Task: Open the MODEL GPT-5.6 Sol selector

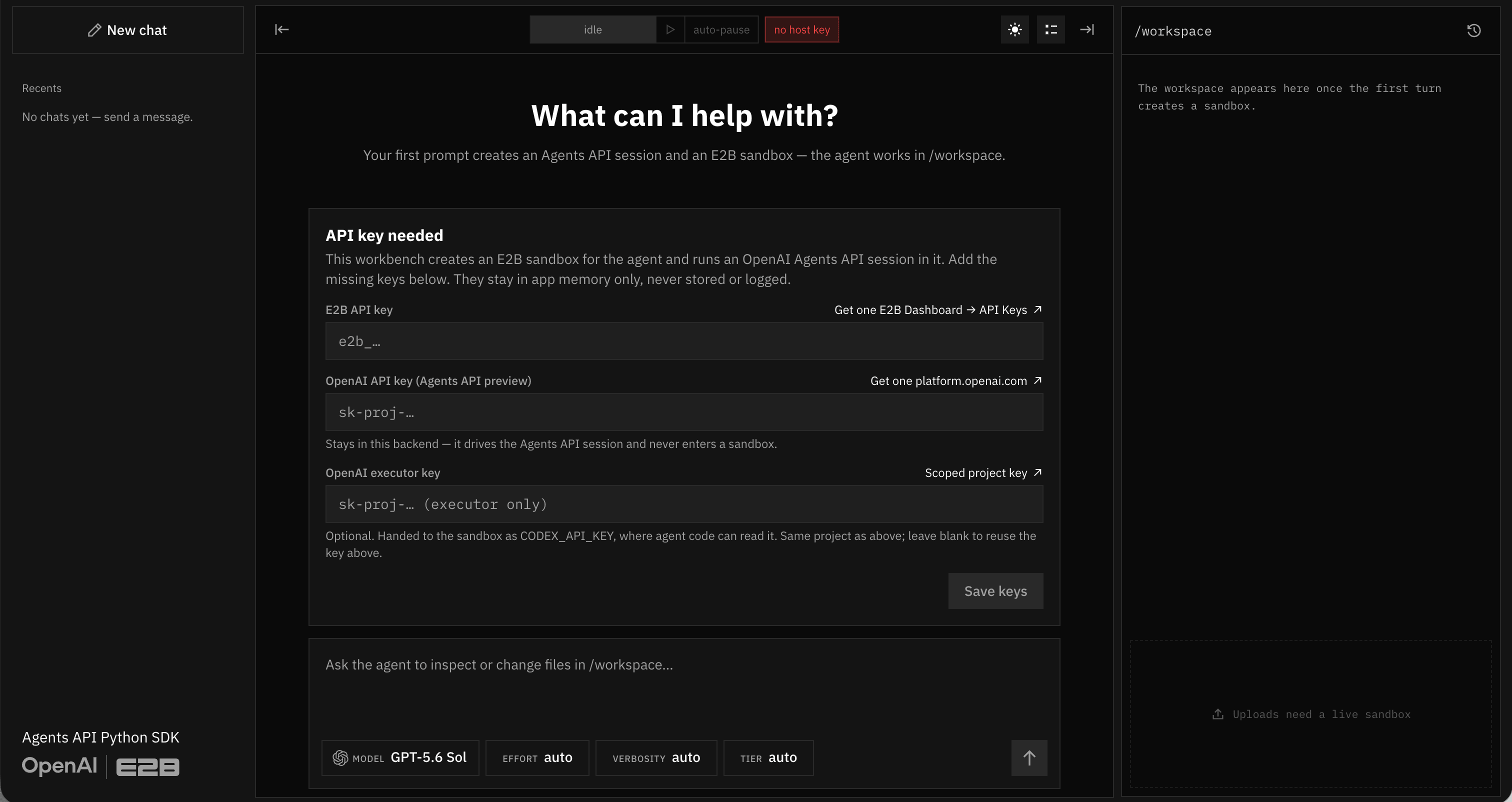Action: pos(400,758)
